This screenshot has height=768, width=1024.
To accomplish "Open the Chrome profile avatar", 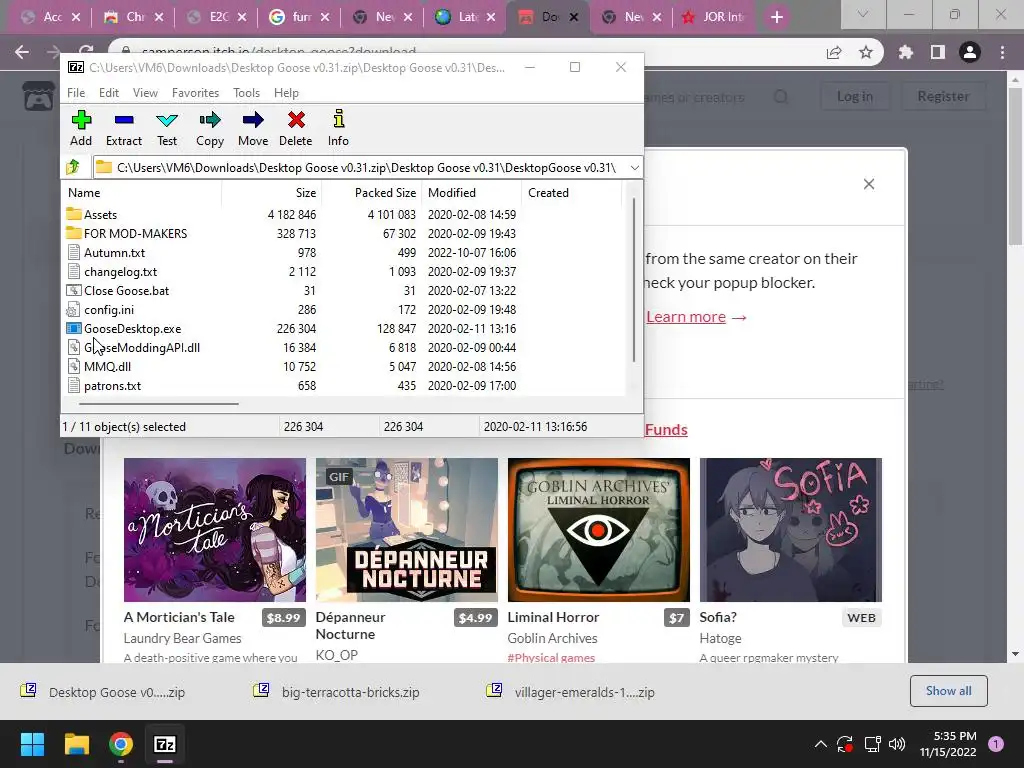I will (x=970, y=52).
